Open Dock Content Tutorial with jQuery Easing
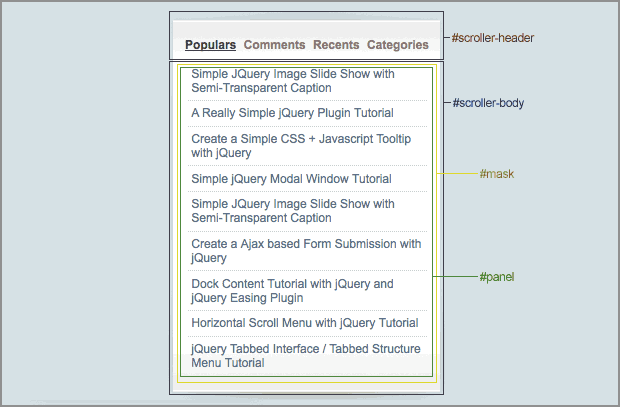 coord(292,290)
